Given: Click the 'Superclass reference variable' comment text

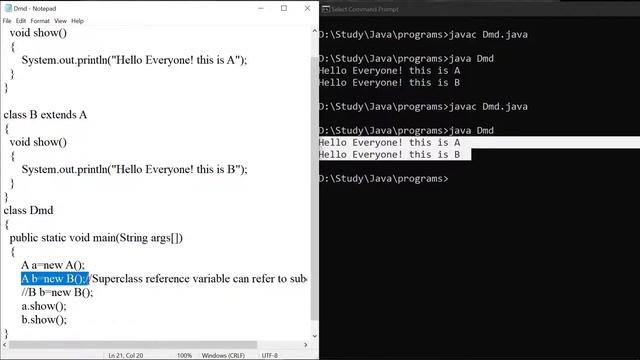Looking at the screenshot, I should click(199, 279).
